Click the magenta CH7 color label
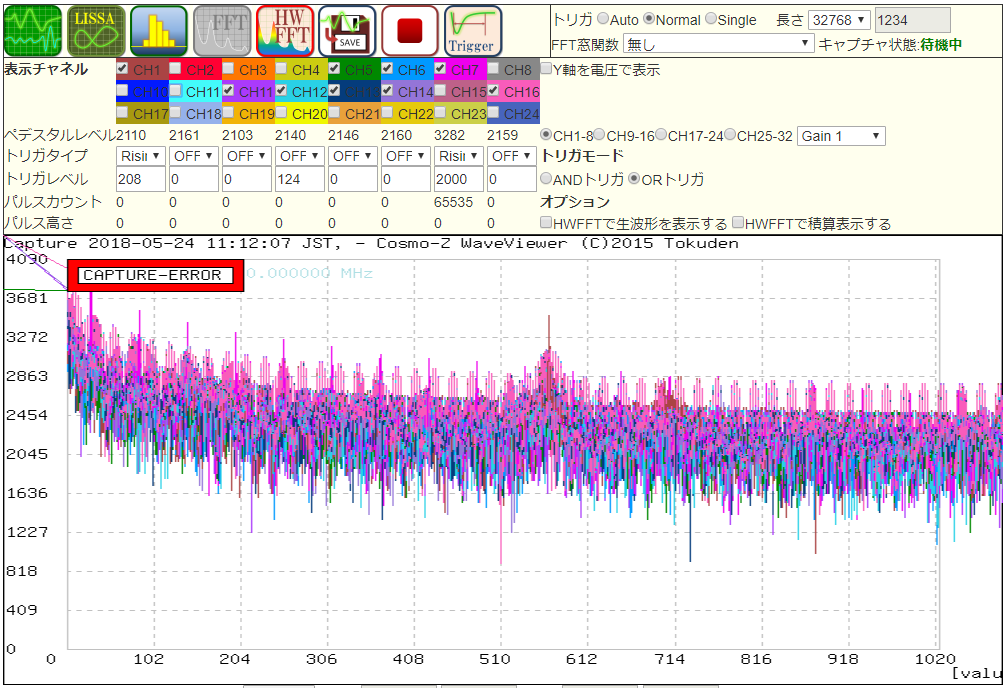 (x=464, y=70)
